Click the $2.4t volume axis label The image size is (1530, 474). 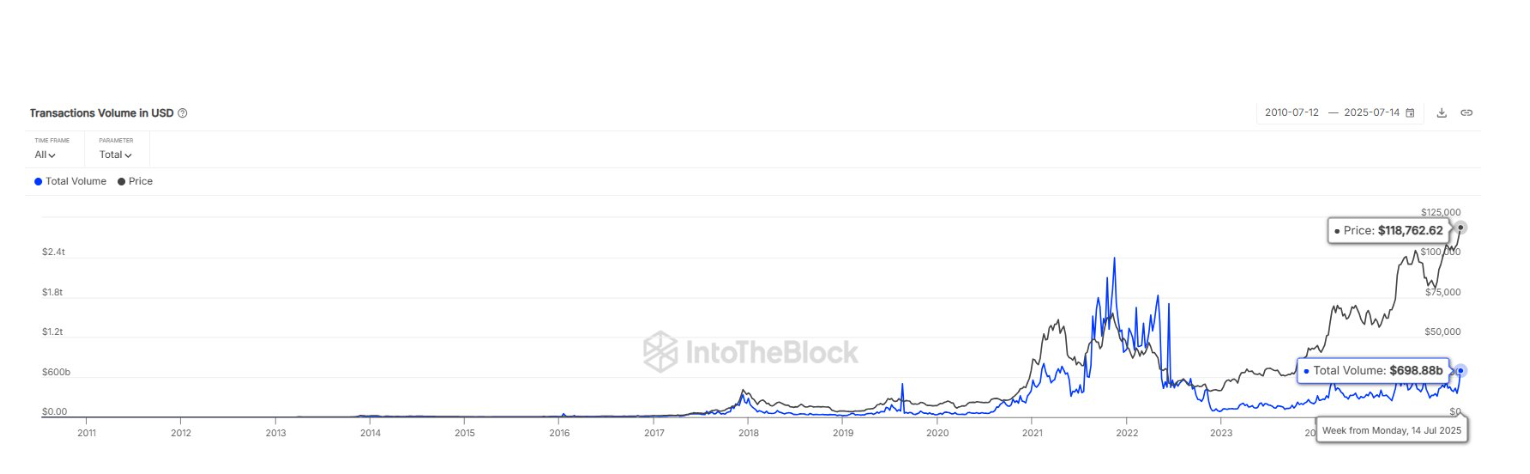[54, 252]
